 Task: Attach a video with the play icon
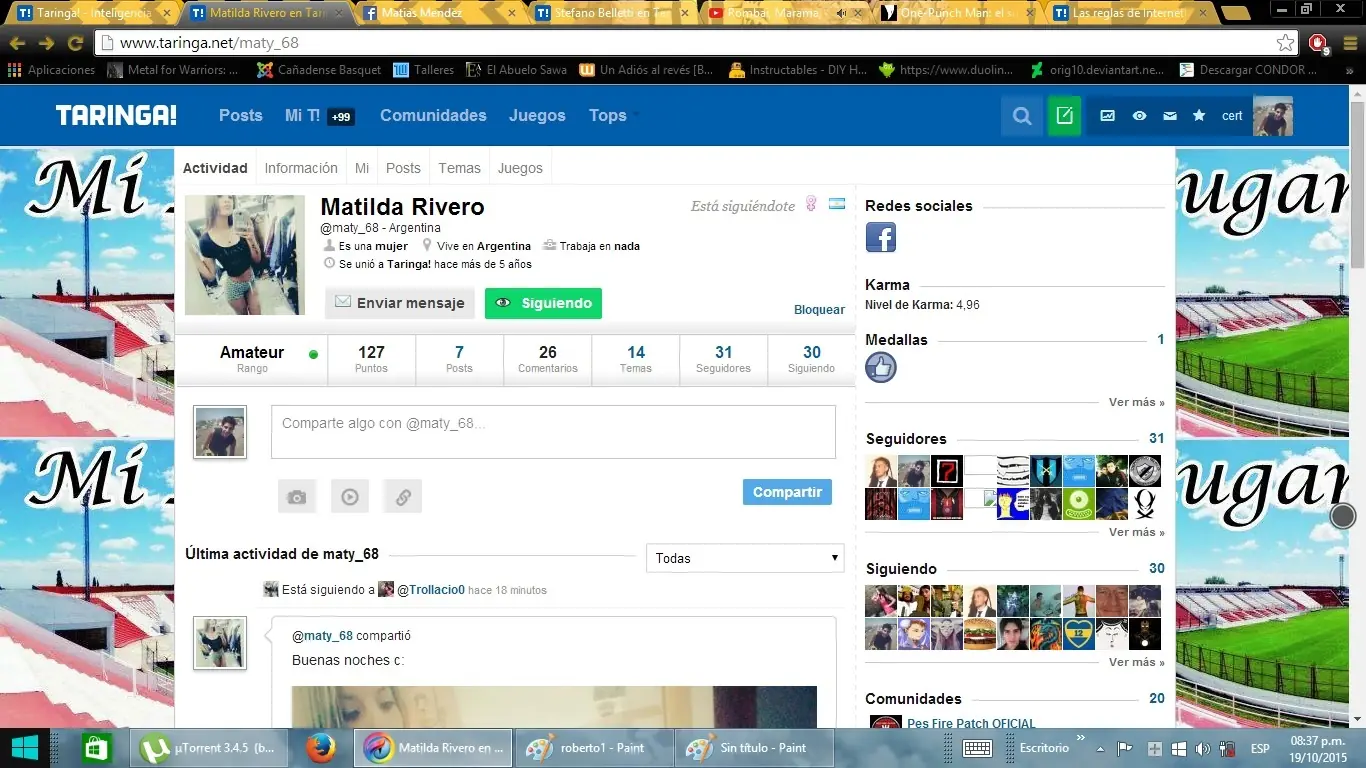coord(350,496)
